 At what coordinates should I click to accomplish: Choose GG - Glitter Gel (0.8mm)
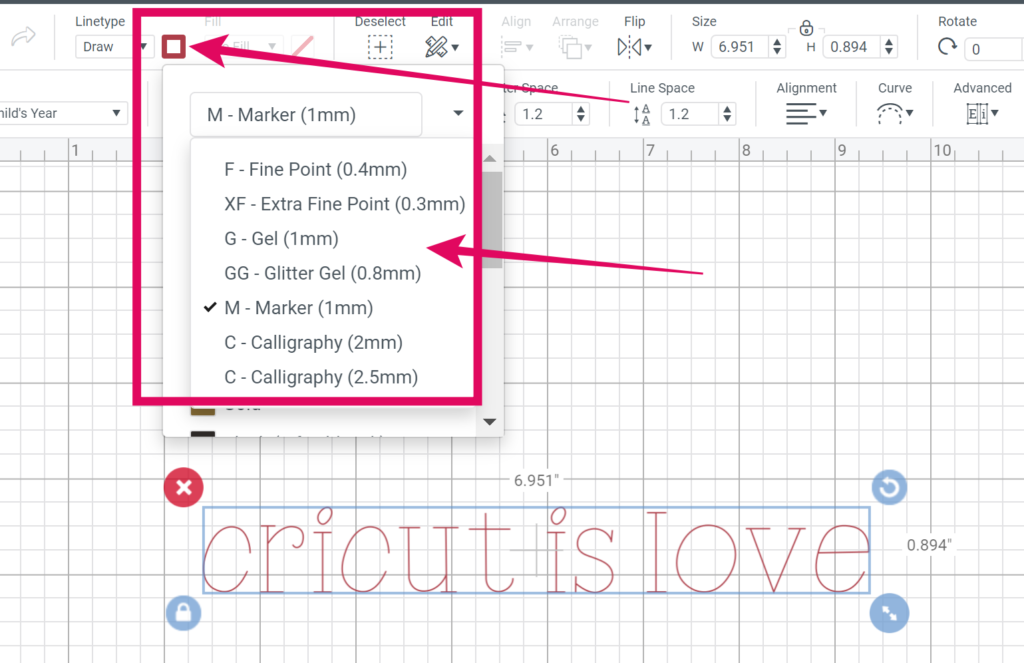coord(323,273)
